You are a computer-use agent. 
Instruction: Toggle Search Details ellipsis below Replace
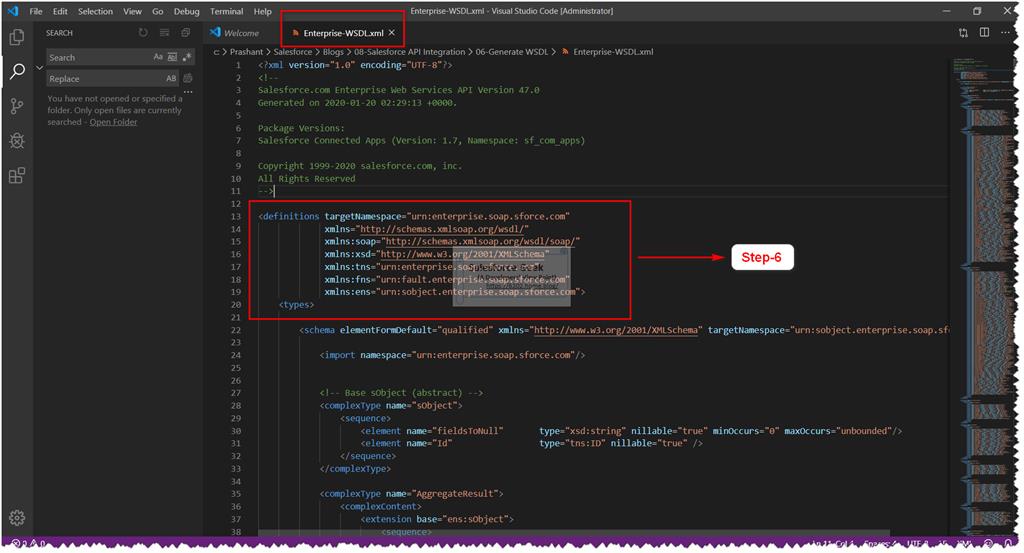point(188,93)
